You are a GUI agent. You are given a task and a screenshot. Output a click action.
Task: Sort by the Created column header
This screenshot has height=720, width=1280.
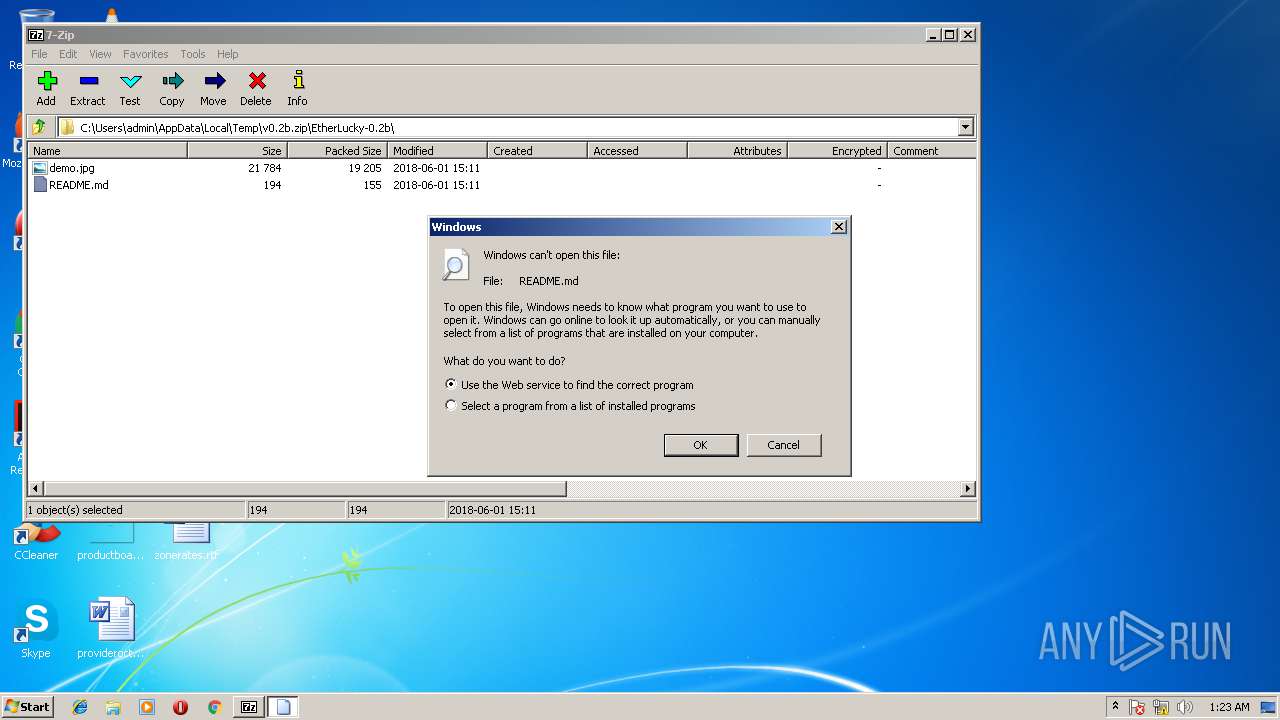(x=538, y=151)
